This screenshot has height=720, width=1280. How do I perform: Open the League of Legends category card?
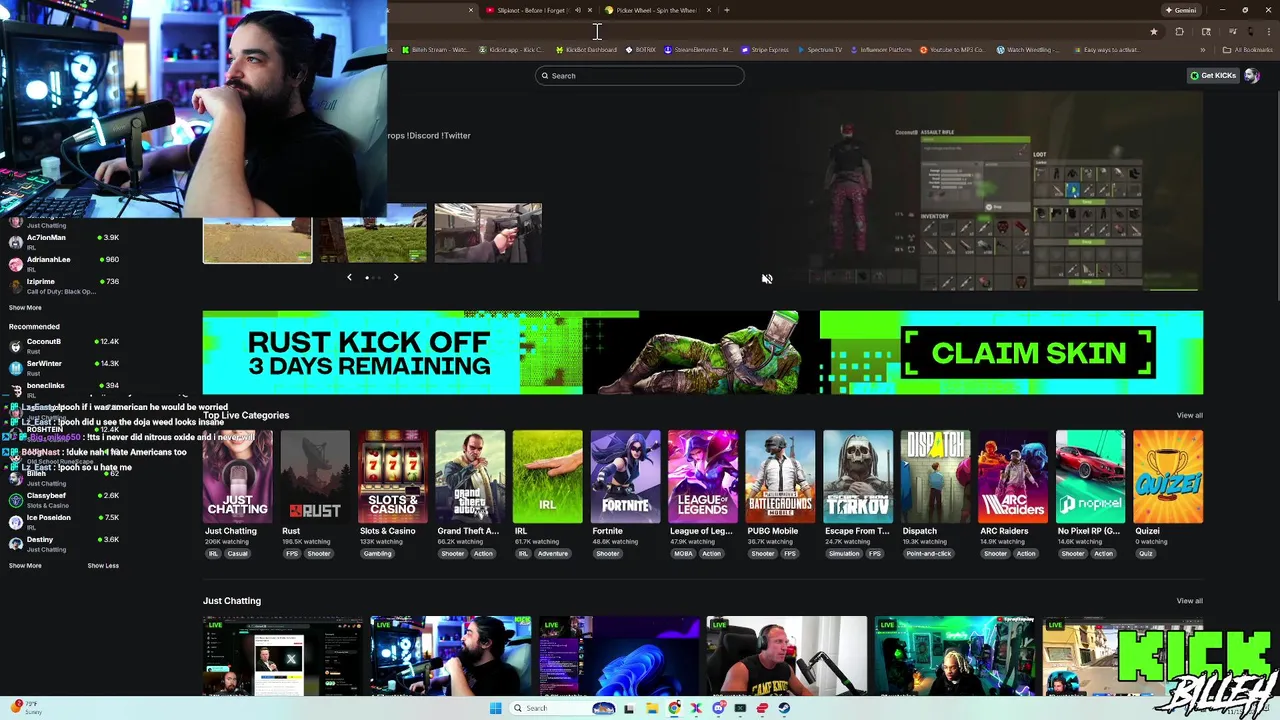pos(703,477)
